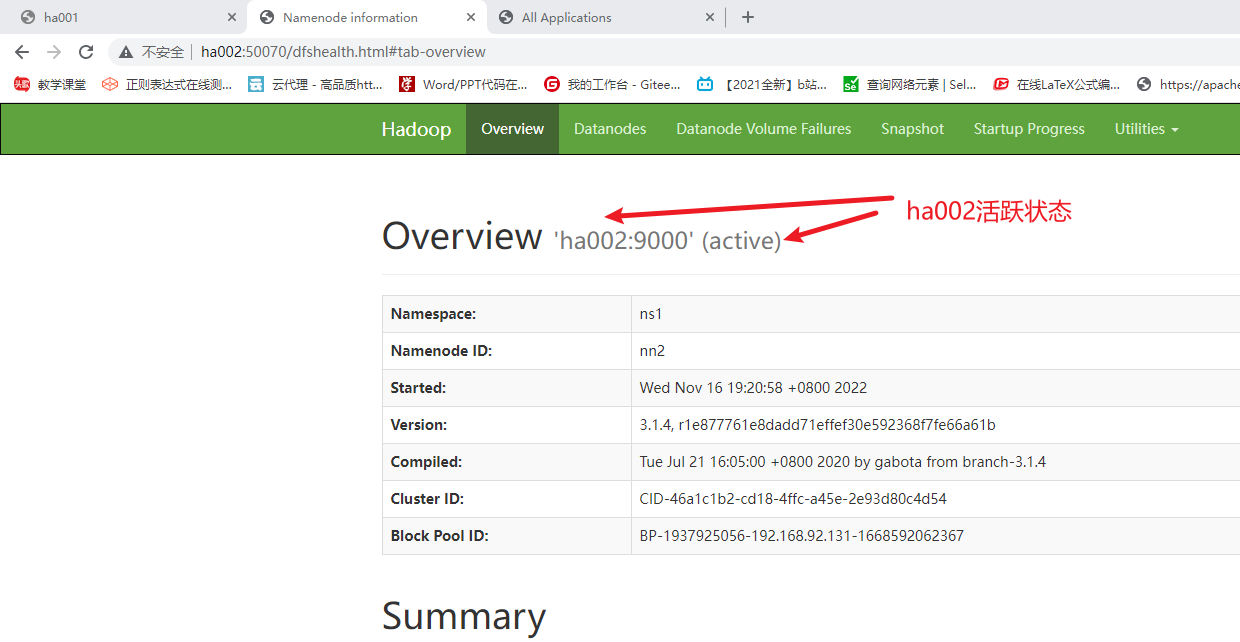
Task: Click the Namenode ID: row label
Action: tap(441, 351)
